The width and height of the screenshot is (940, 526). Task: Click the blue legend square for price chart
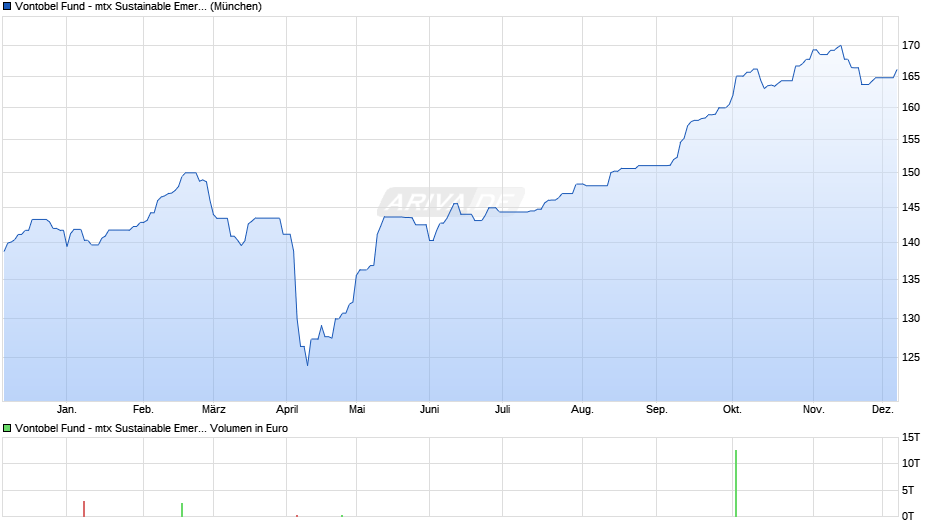pyautogui.click(x=7, y=7)
